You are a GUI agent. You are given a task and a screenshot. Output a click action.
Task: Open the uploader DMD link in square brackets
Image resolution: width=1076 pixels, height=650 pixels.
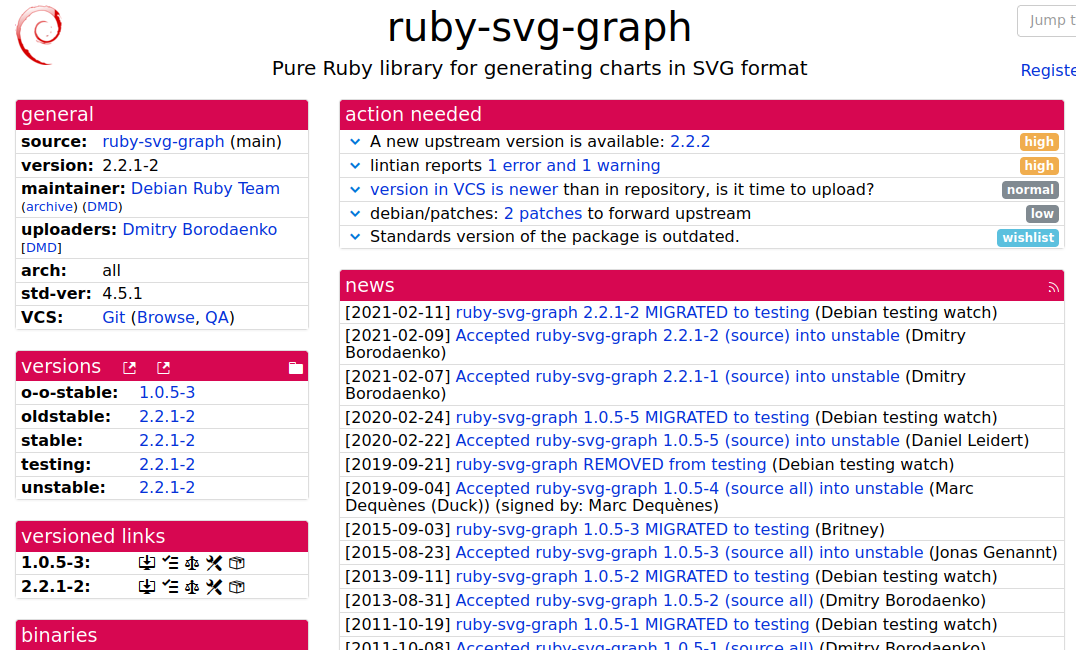[x=41, y=248]
